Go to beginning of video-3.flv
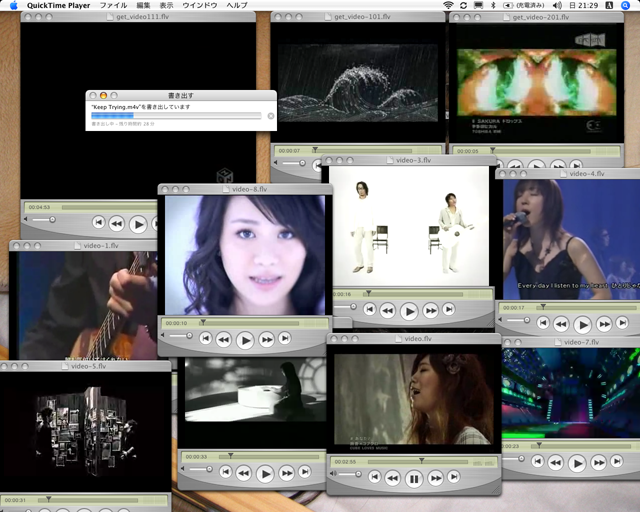Viewport: 640px width, 512px height. 369,309
